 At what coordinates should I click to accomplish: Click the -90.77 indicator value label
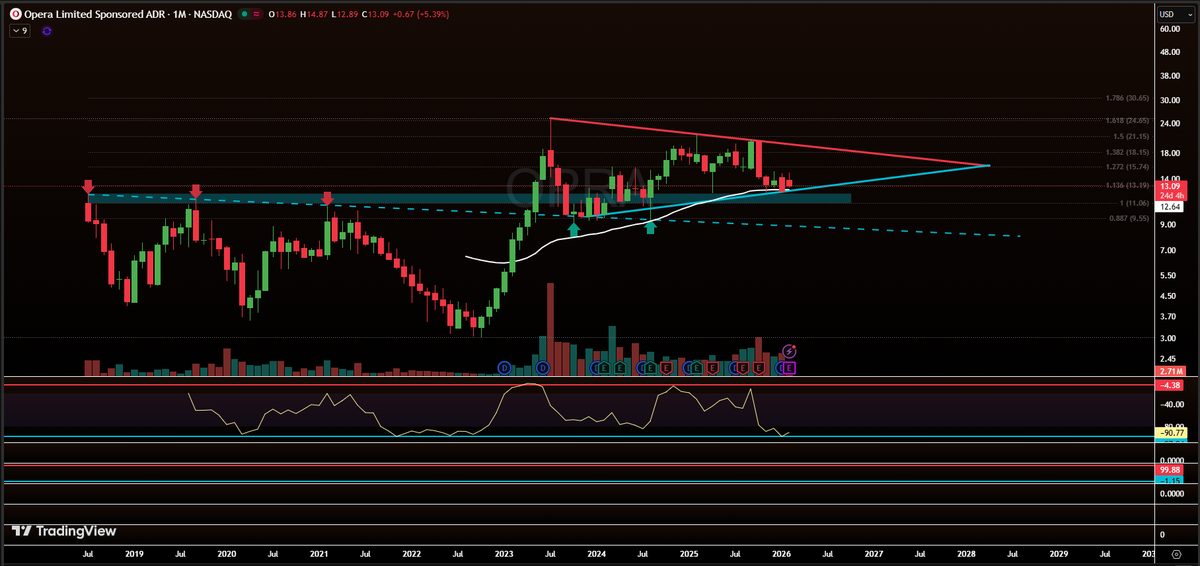point(1170,433)
